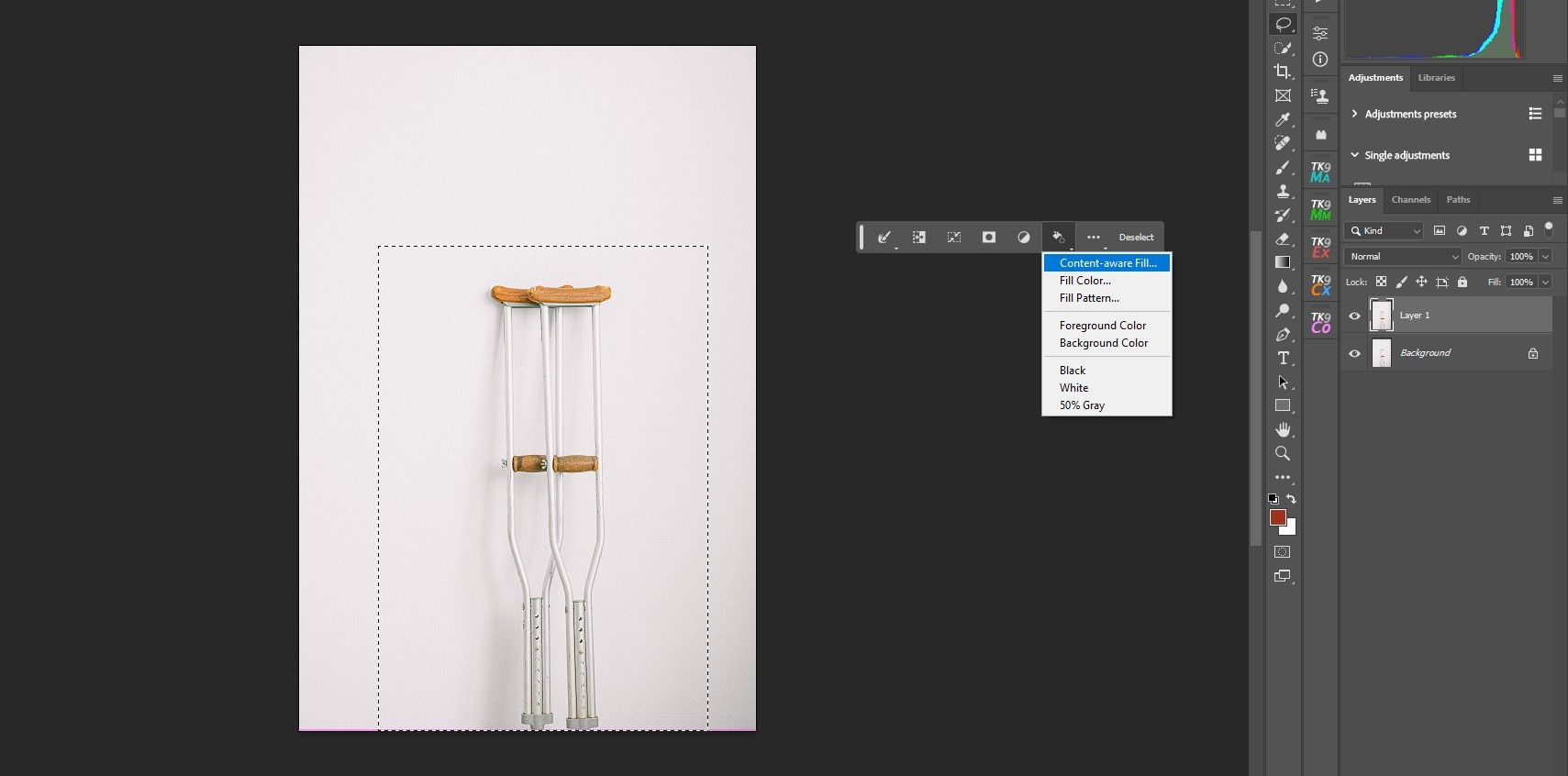Toggle the lock all button in Layers
The width and height of the screenshot is (1568, 776).
coord(1462,283)
